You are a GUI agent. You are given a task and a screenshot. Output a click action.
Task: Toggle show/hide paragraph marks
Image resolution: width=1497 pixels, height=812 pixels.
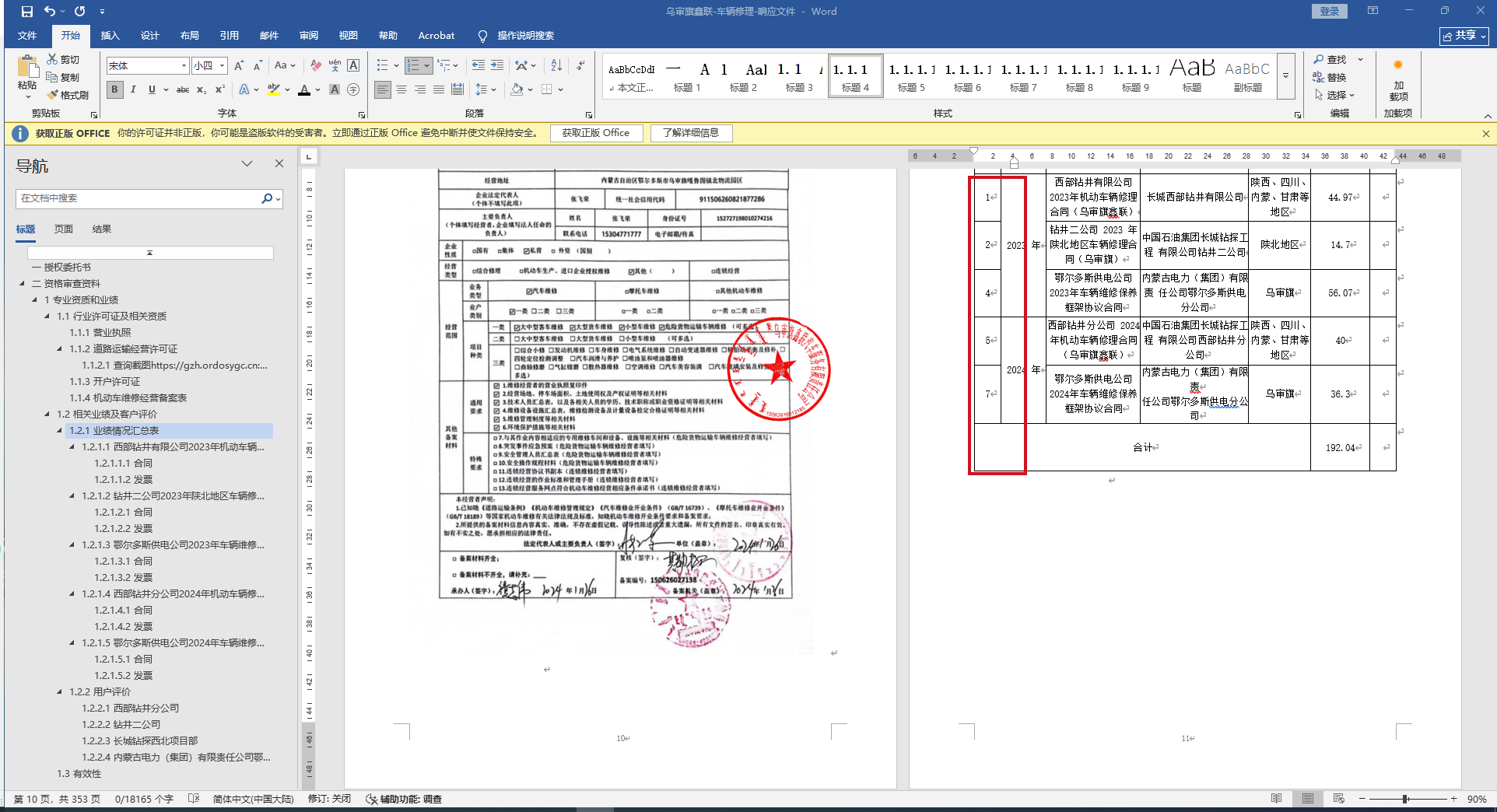(x=581, y=66)
